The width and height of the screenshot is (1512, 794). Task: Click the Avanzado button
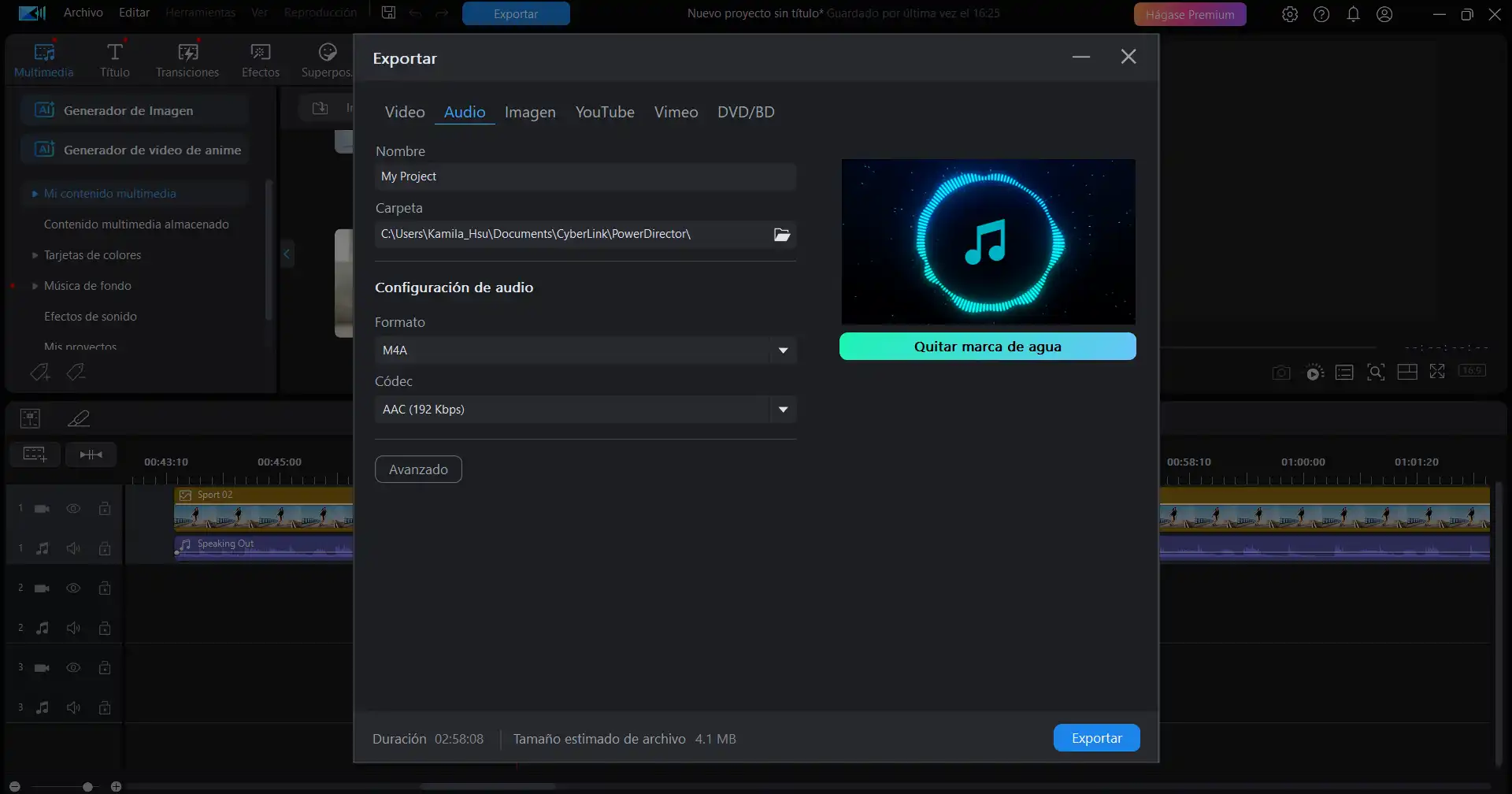418,469
